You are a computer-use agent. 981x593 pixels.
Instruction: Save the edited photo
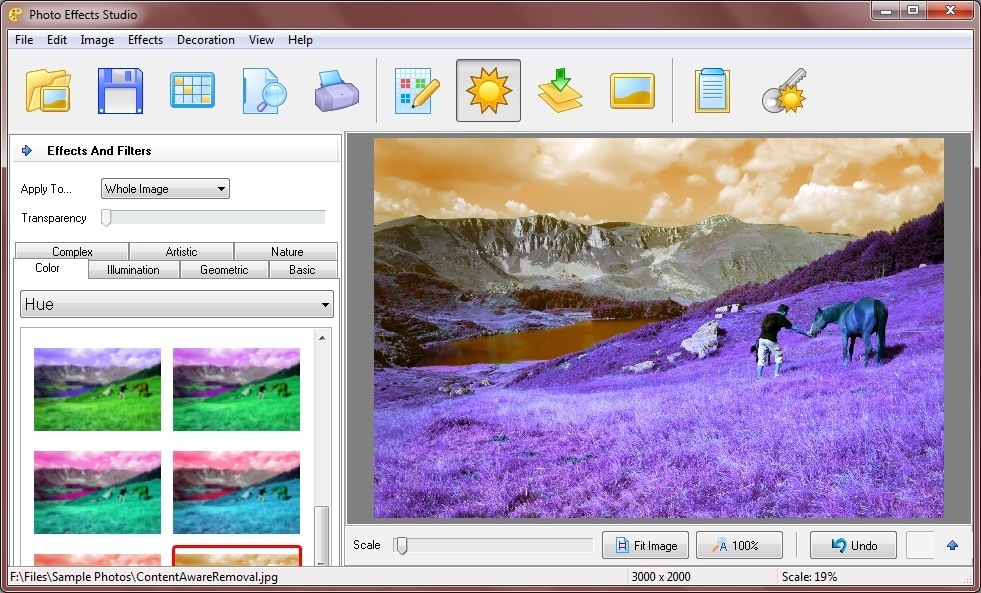click(x=120, y=88)
